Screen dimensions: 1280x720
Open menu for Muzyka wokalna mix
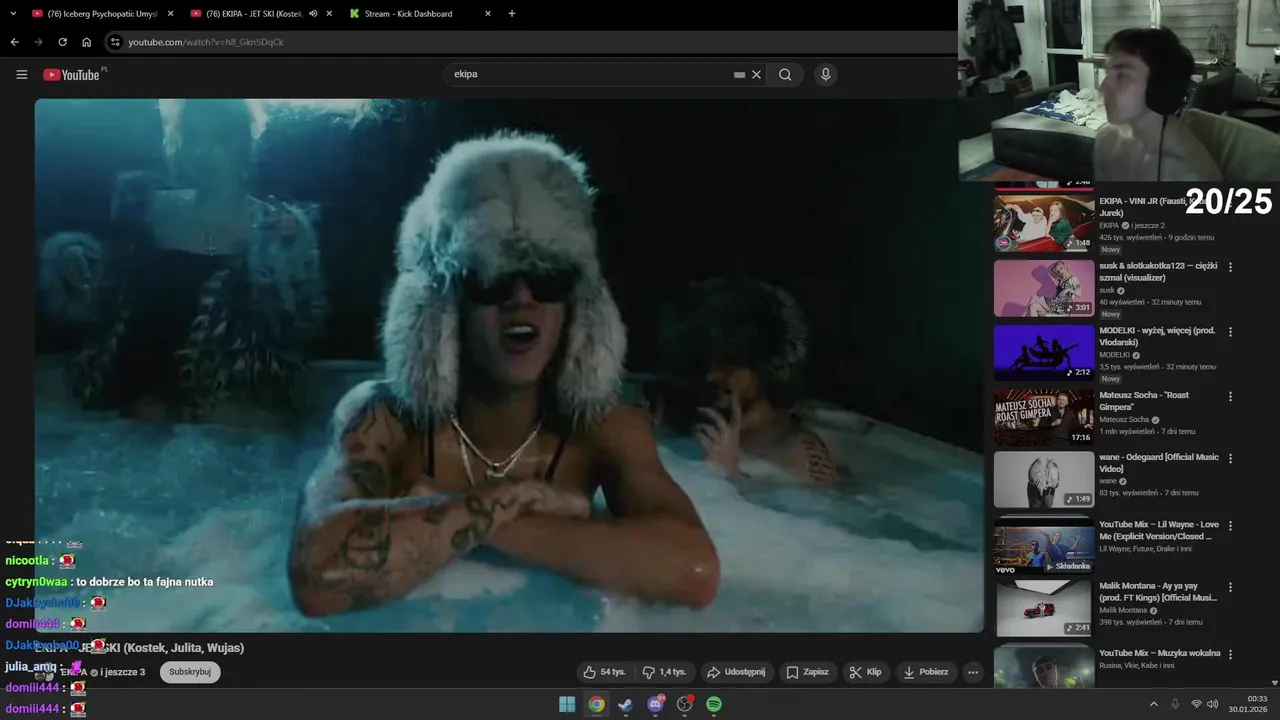pos(1231,654)
